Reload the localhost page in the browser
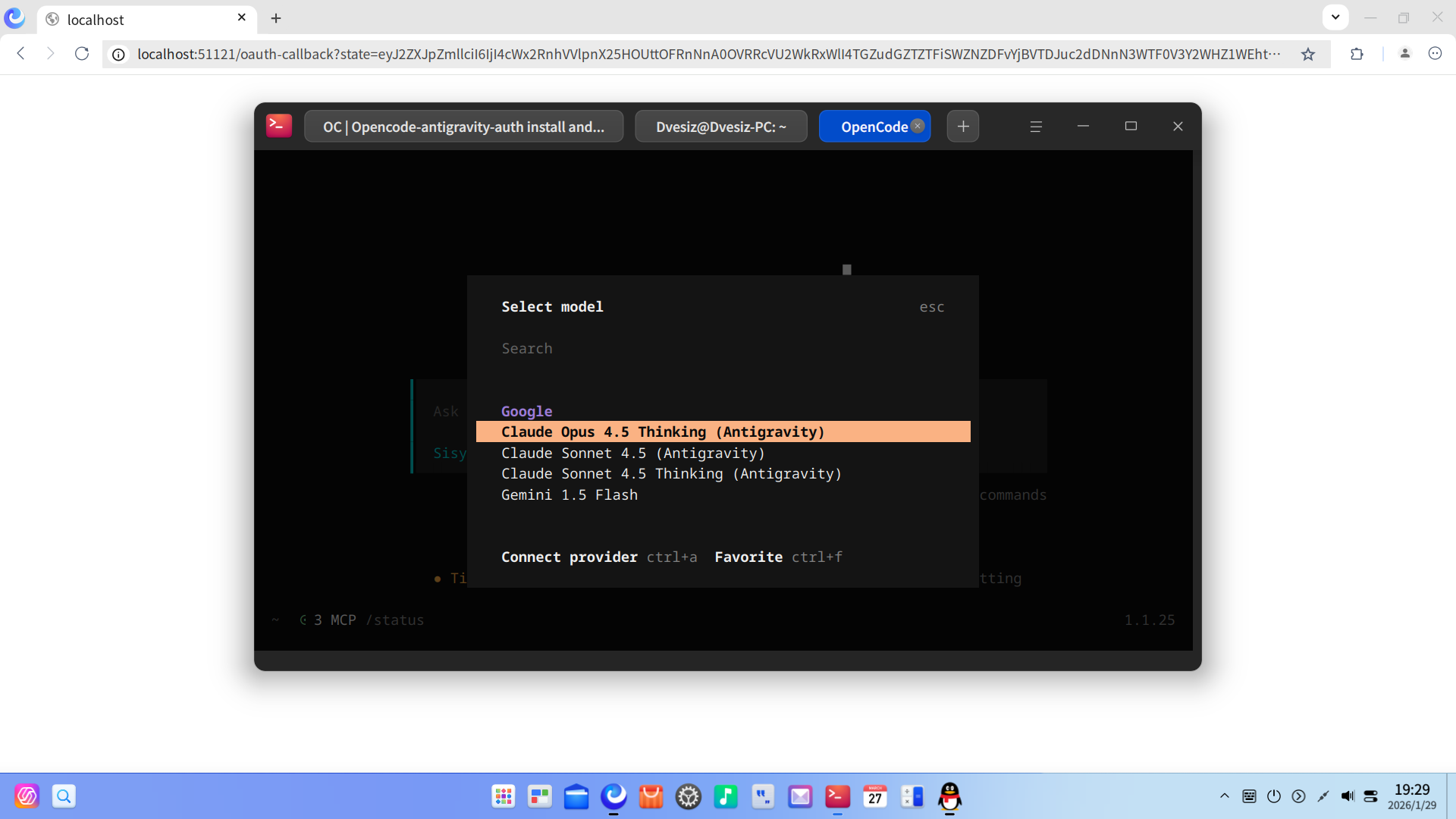1456x819 pixels. point(82,54)
